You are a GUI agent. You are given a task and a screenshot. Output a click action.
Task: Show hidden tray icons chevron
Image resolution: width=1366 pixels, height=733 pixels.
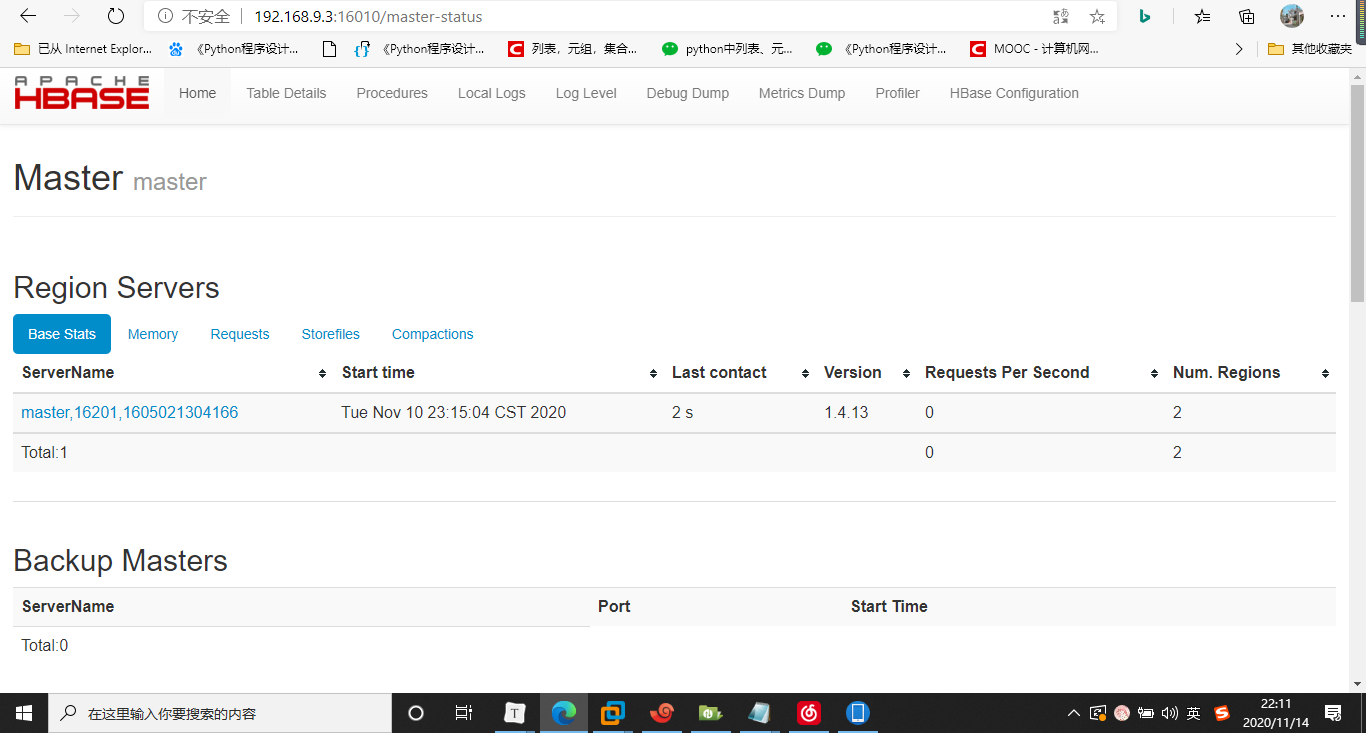[1074, 713]
